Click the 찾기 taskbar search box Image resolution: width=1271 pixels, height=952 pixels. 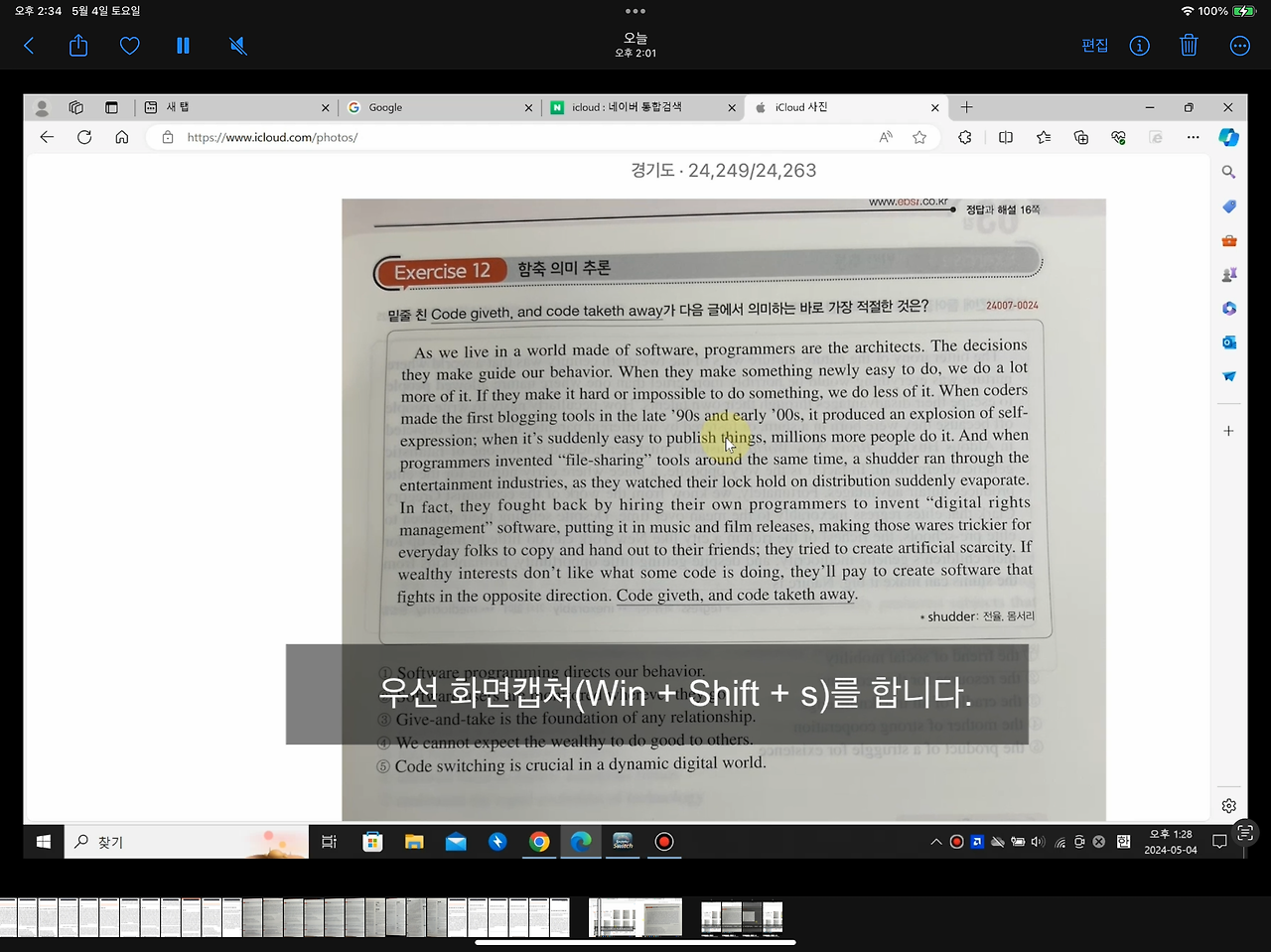(x=187, y=842)
